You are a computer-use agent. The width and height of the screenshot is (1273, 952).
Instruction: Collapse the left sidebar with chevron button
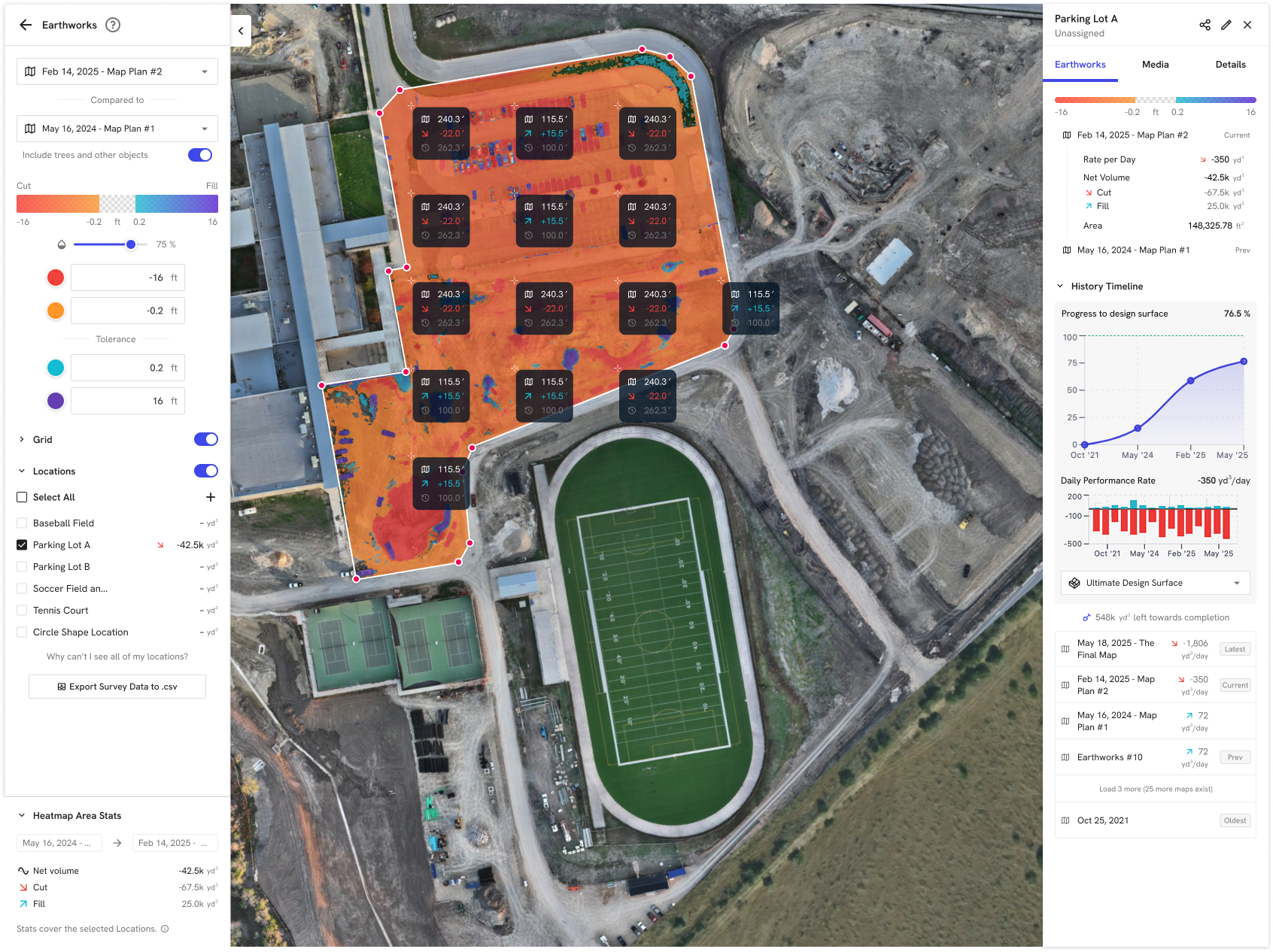click(x=241, y=31)
